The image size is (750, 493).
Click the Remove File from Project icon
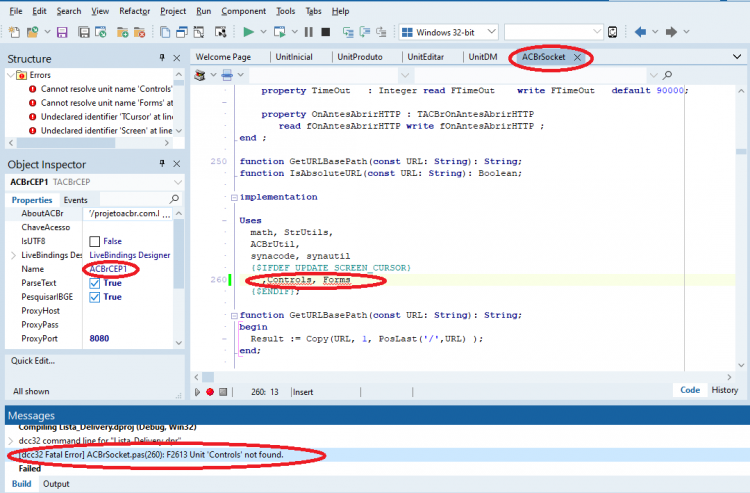(139, 32)
